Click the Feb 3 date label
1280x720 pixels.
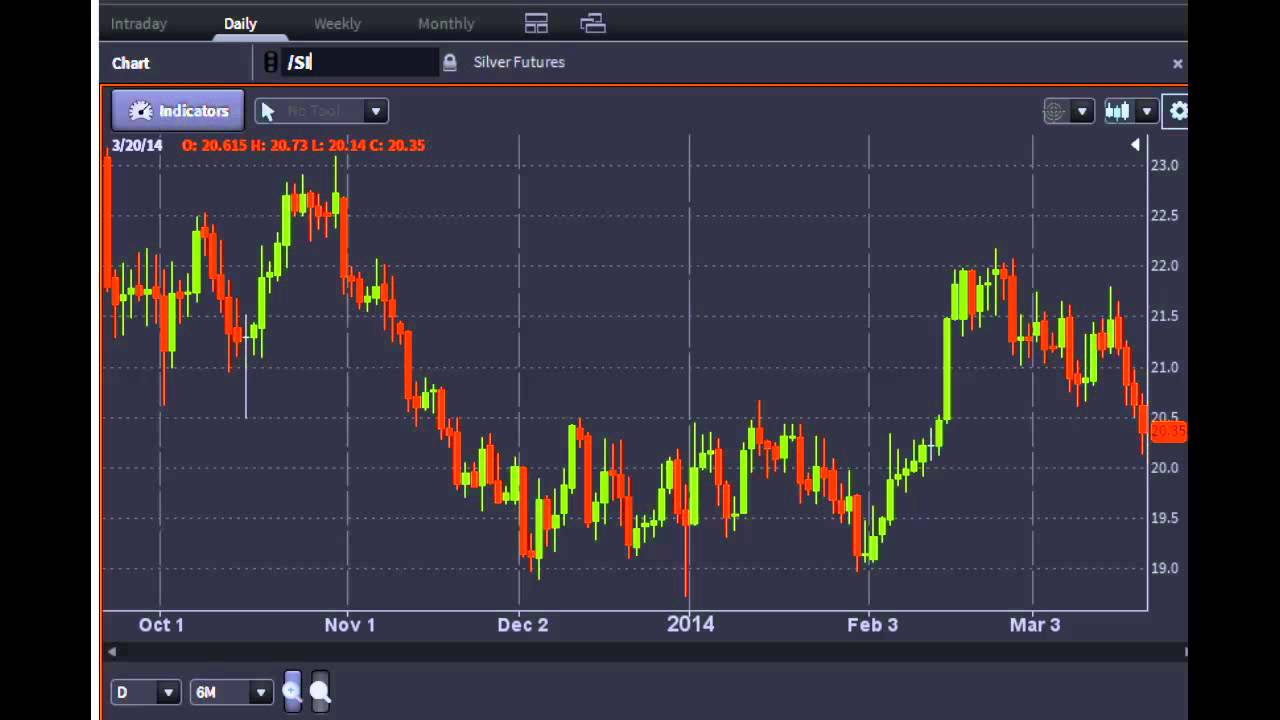click(x=873, y=625)
